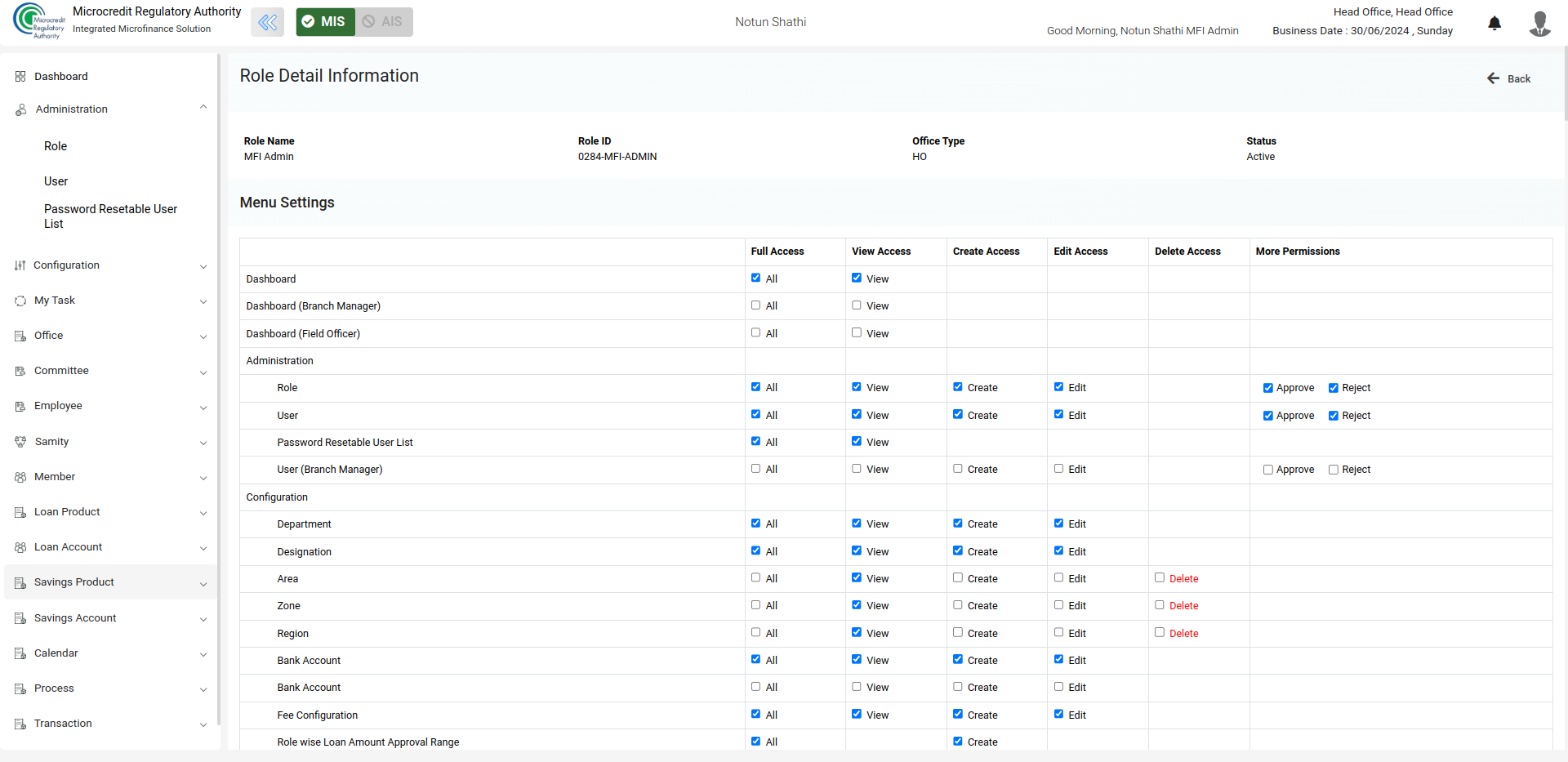Collapse sidebar with double-chevron icon
This screenshot has height=762, width=1568.
tap(268, 22)
